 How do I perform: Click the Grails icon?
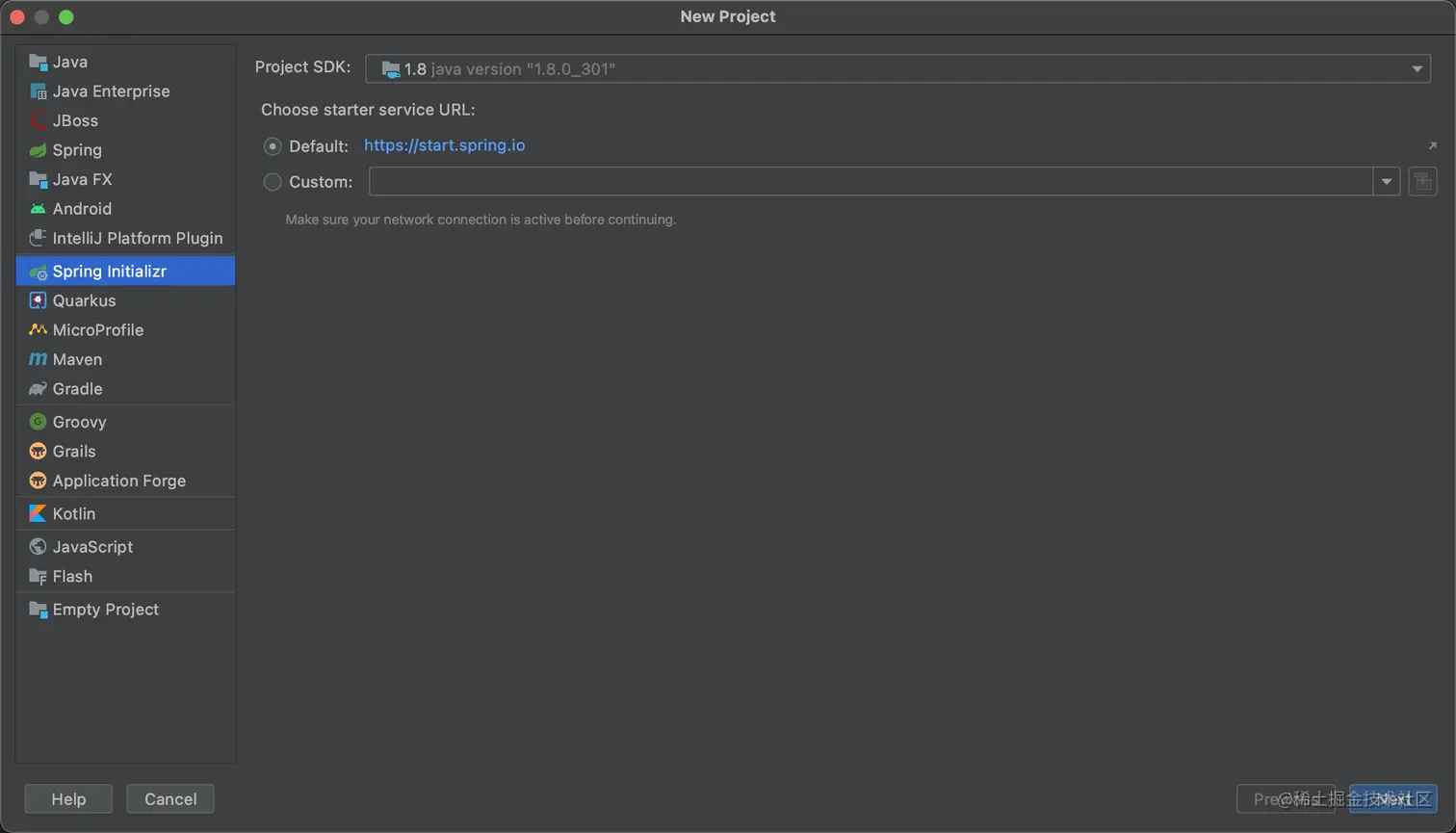pos(38,452)
